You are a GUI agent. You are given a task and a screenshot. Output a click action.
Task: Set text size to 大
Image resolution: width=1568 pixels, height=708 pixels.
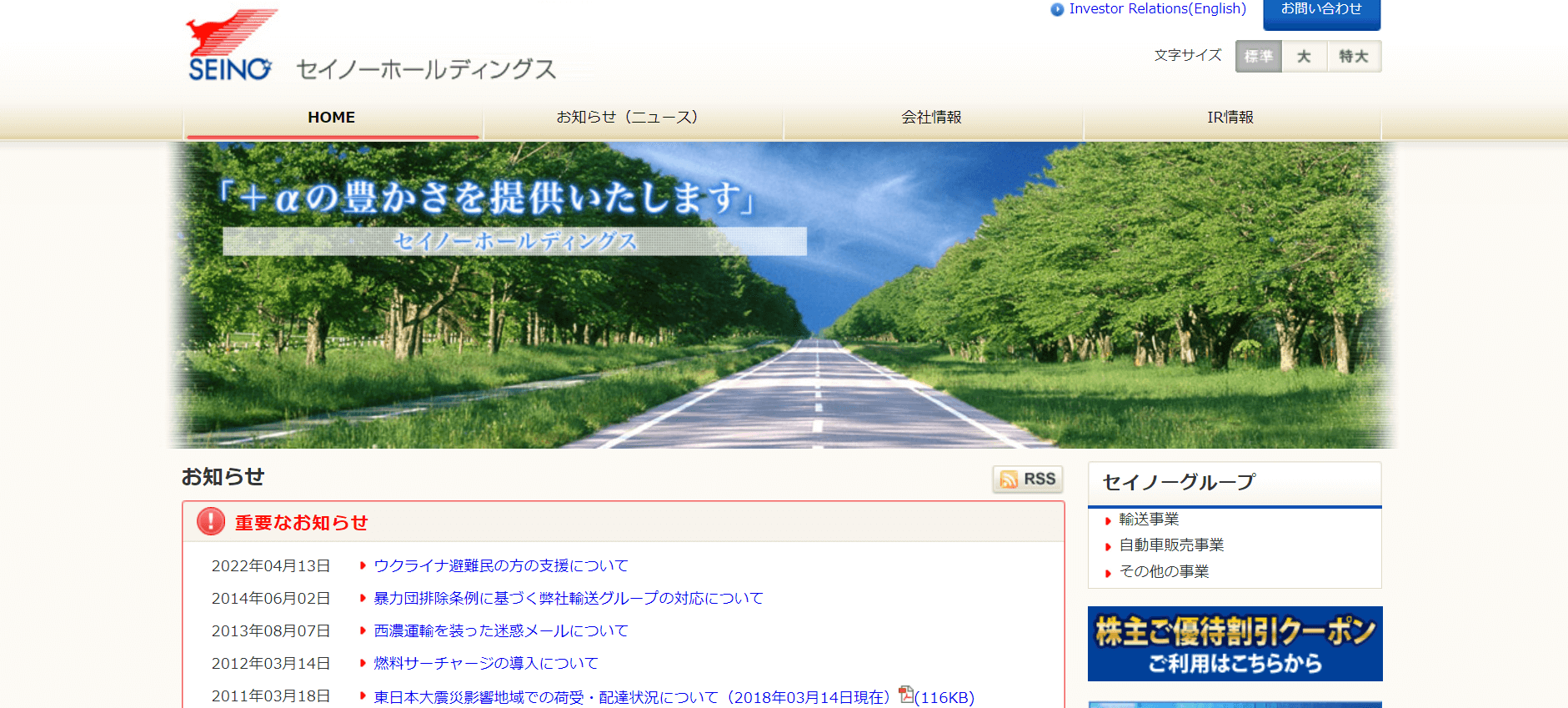tap(1304, 56)
